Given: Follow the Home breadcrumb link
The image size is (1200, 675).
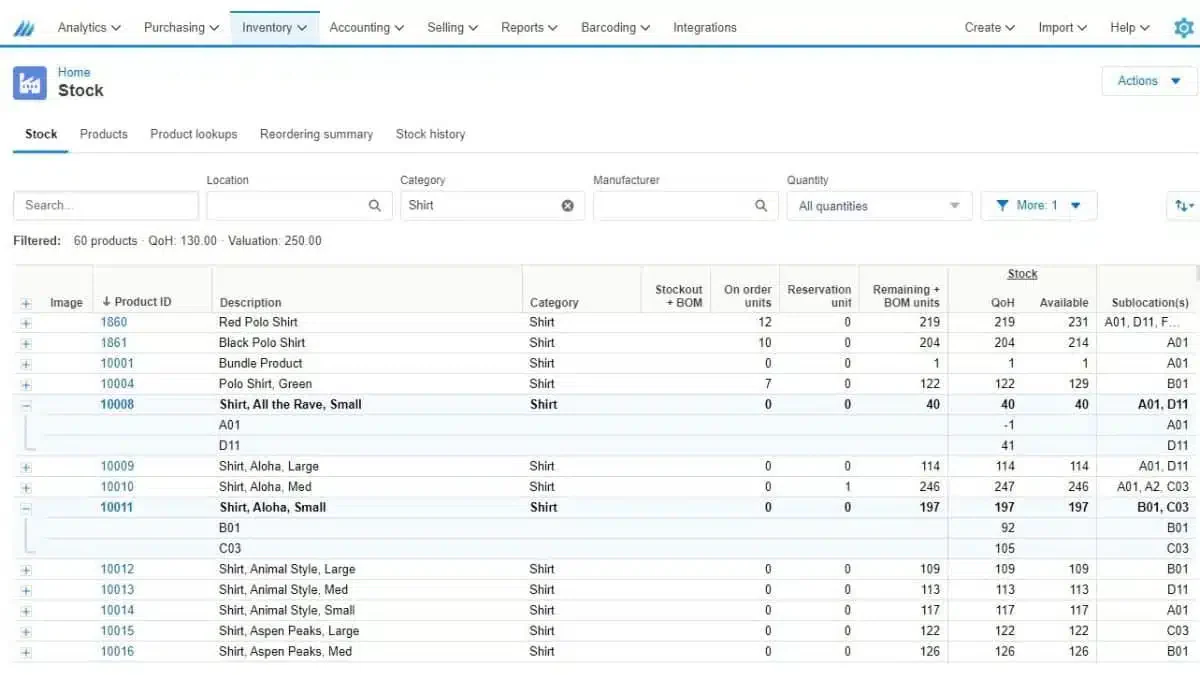Looking at the screenshot, I should click(x=74, y=72).
